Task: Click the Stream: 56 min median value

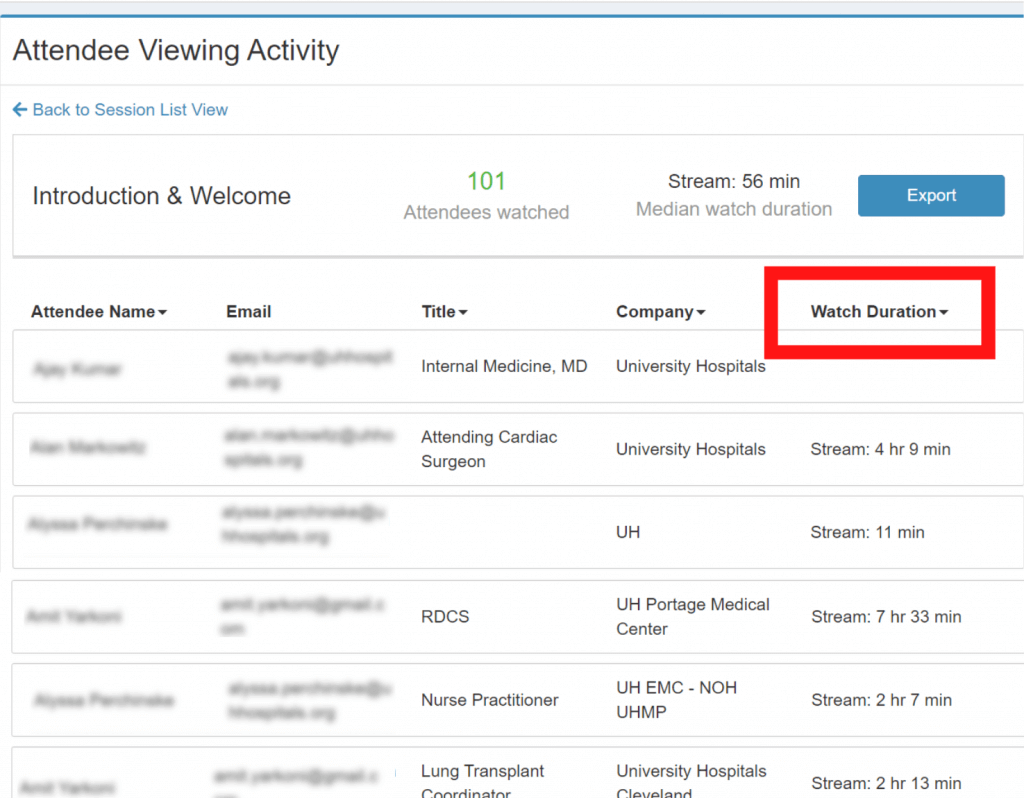Action: coord(733,181)
